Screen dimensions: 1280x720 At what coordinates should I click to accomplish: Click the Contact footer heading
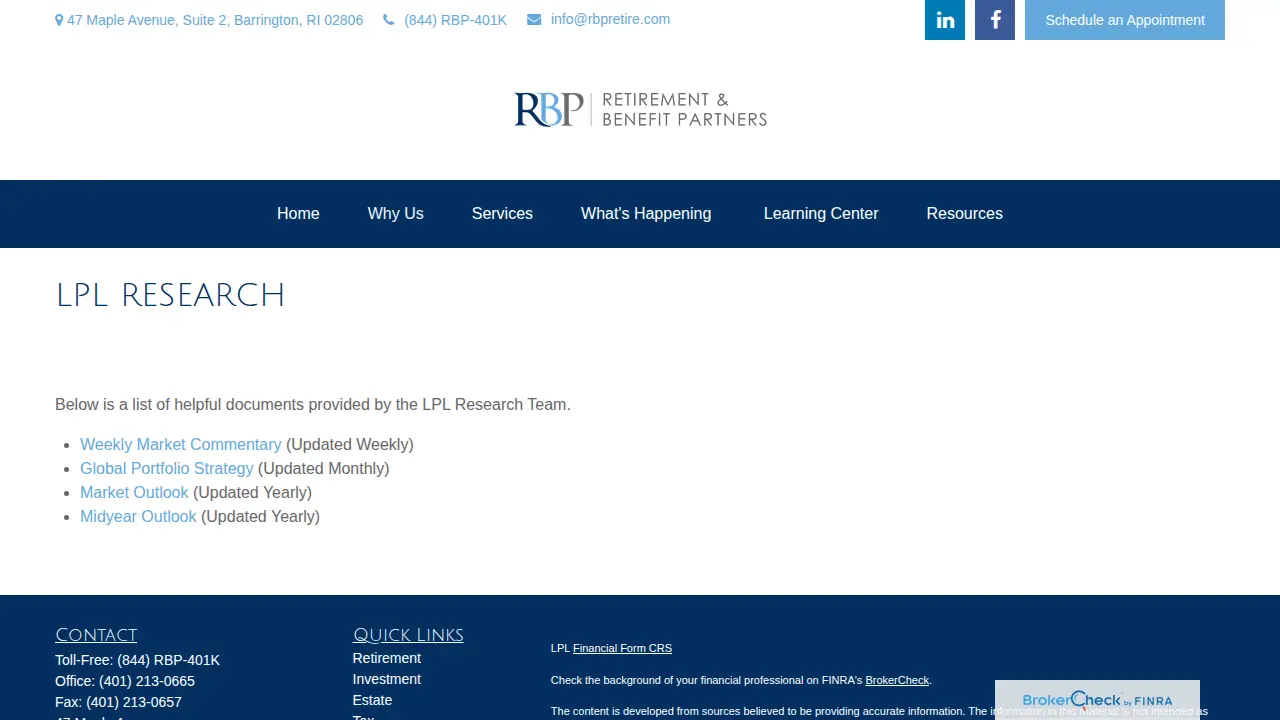(96, 635)
